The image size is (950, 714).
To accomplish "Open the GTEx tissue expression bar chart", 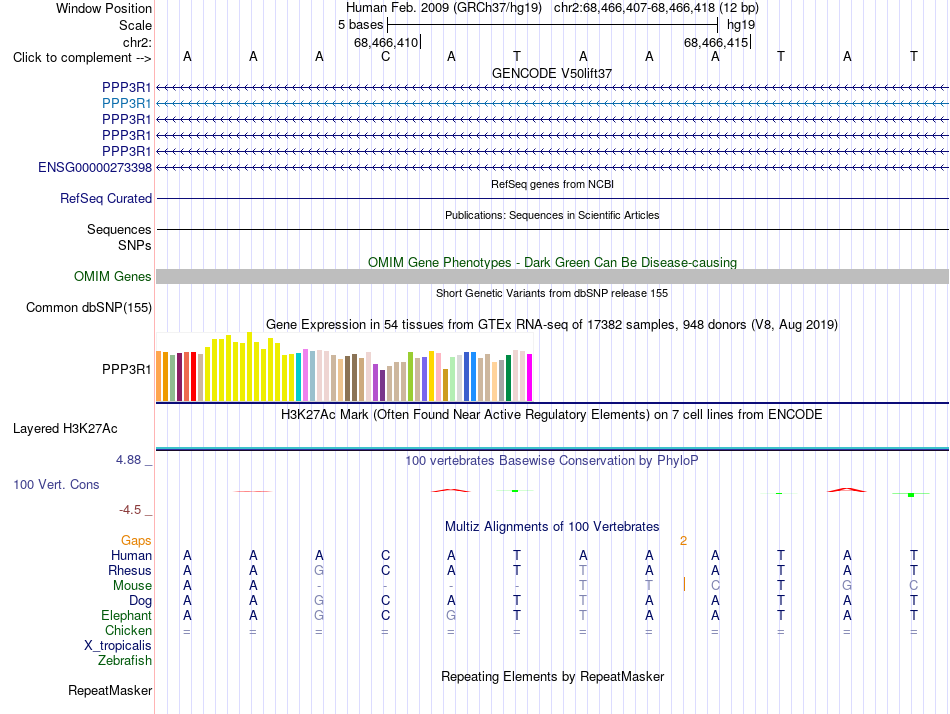I will [344, 367].
